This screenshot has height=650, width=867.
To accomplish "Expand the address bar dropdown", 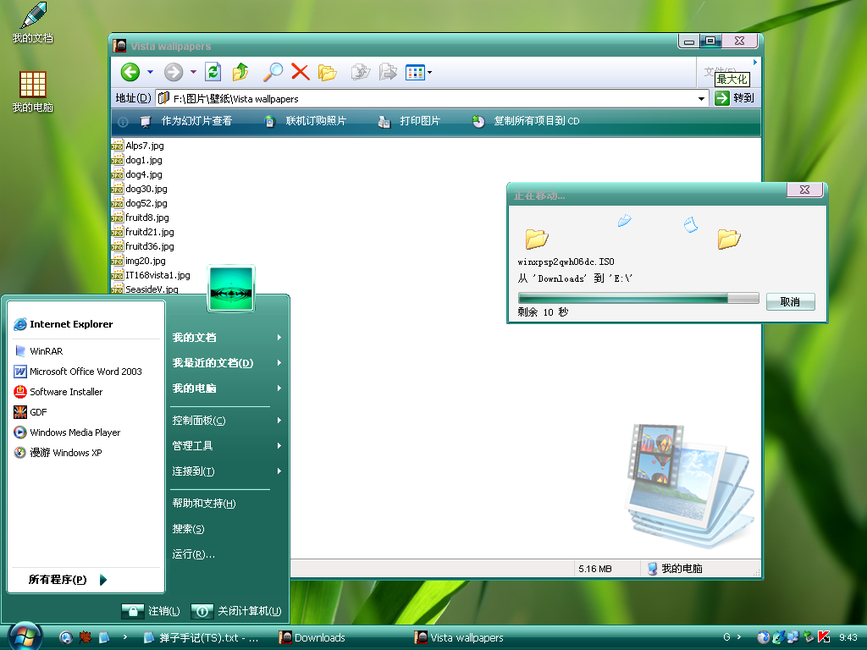I will tap(701, 99).
